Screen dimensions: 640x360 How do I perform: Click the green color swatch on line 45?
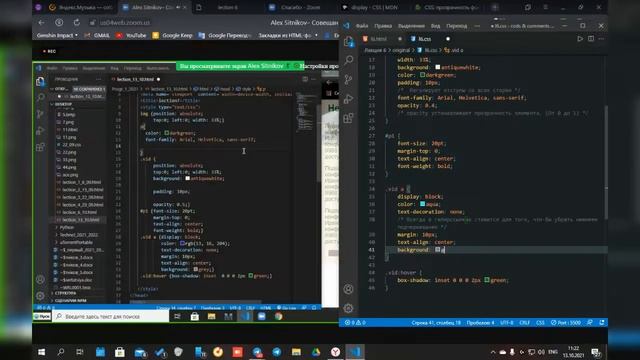(x=487, y=280)
